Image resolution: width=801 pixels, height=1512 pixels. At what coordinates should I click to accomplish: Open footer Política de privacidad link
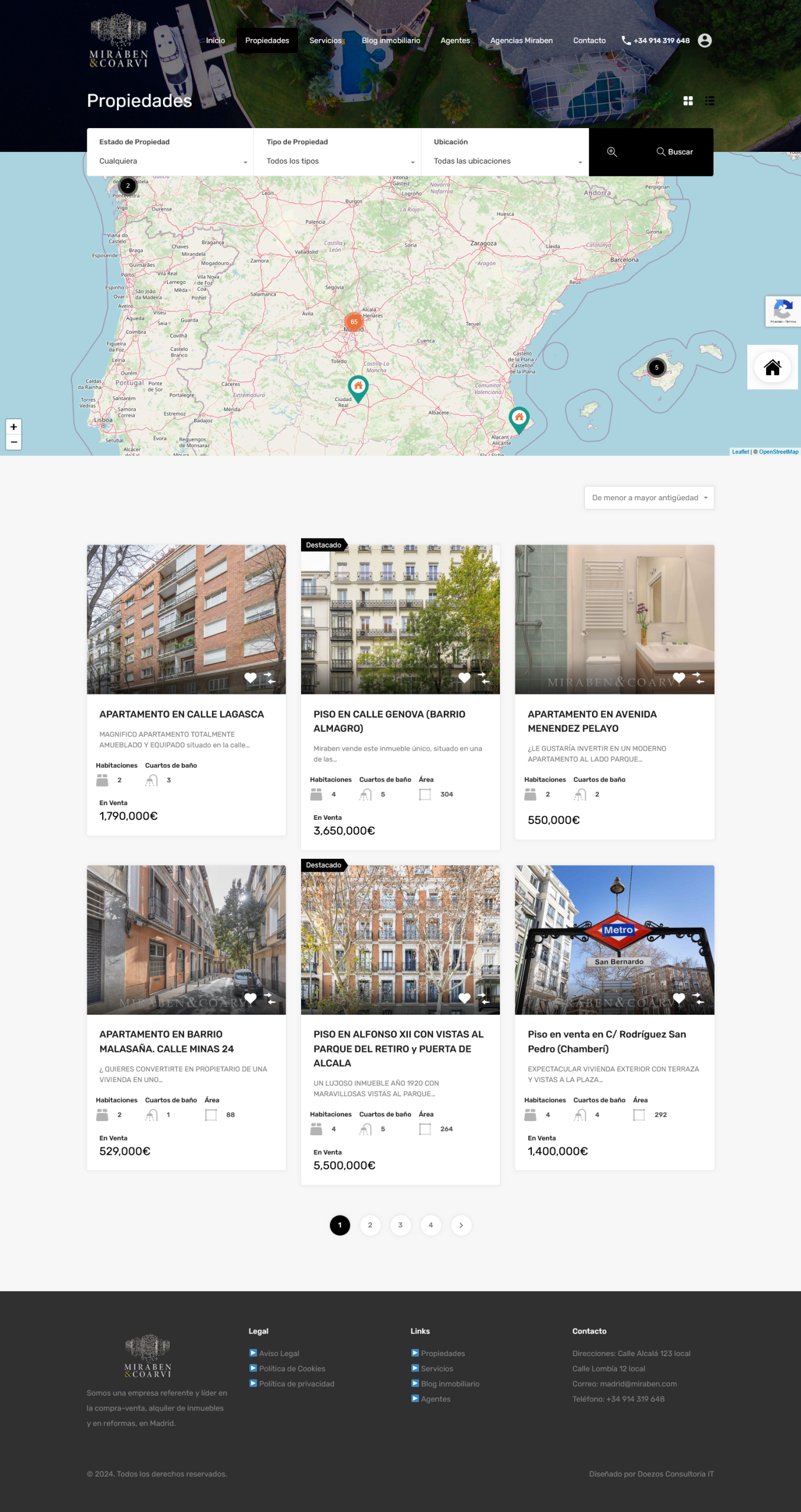click(296, 1384)
